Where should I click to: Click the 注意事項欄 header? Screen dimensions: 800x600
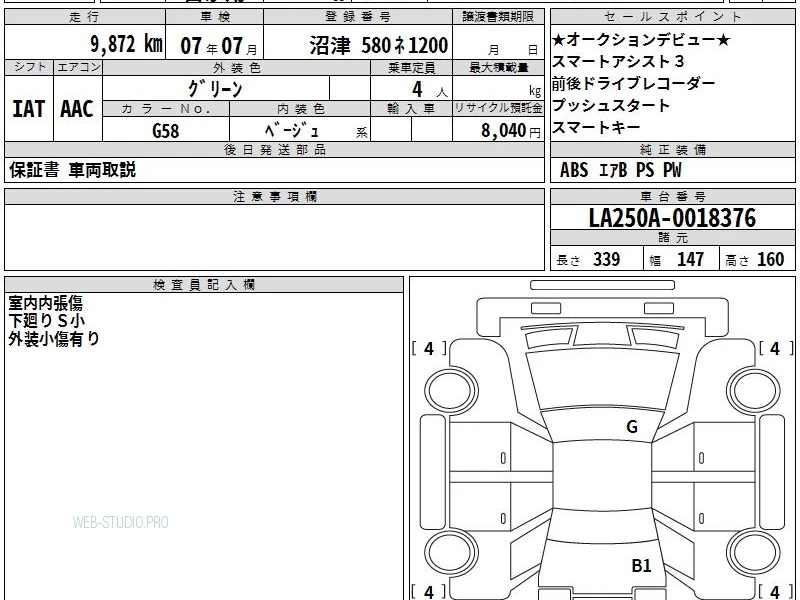pos(274,196)
